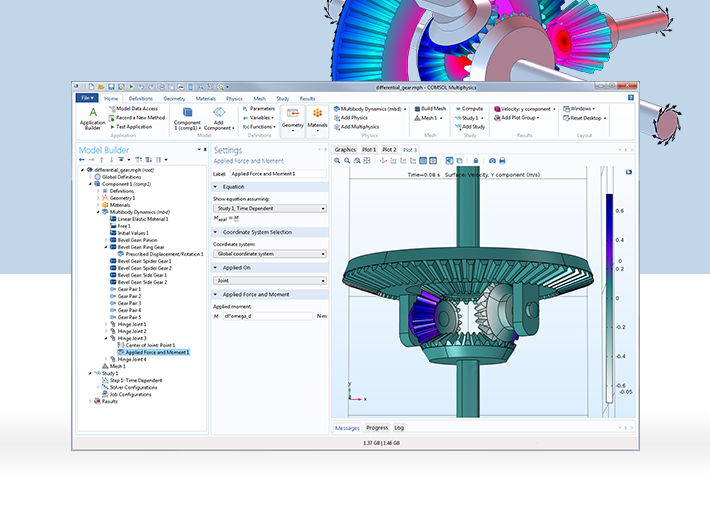This screenshot has height=523, width=710.
Task: Select Step 1: Time Dependent node
Action: (x=132, y=380)
